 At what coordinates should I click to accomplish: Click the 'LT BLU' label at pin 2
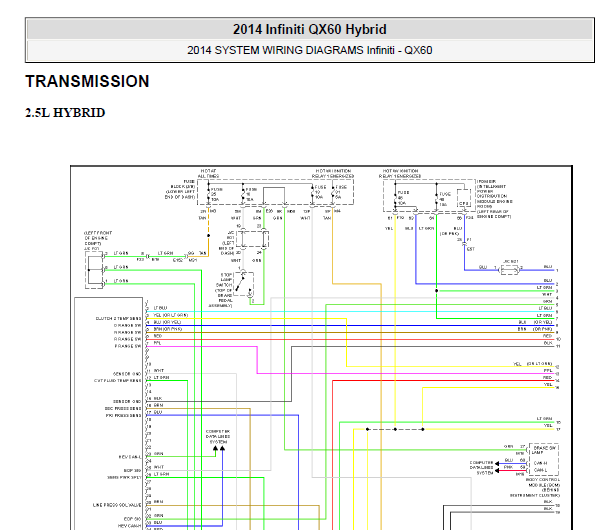(161, 308)
